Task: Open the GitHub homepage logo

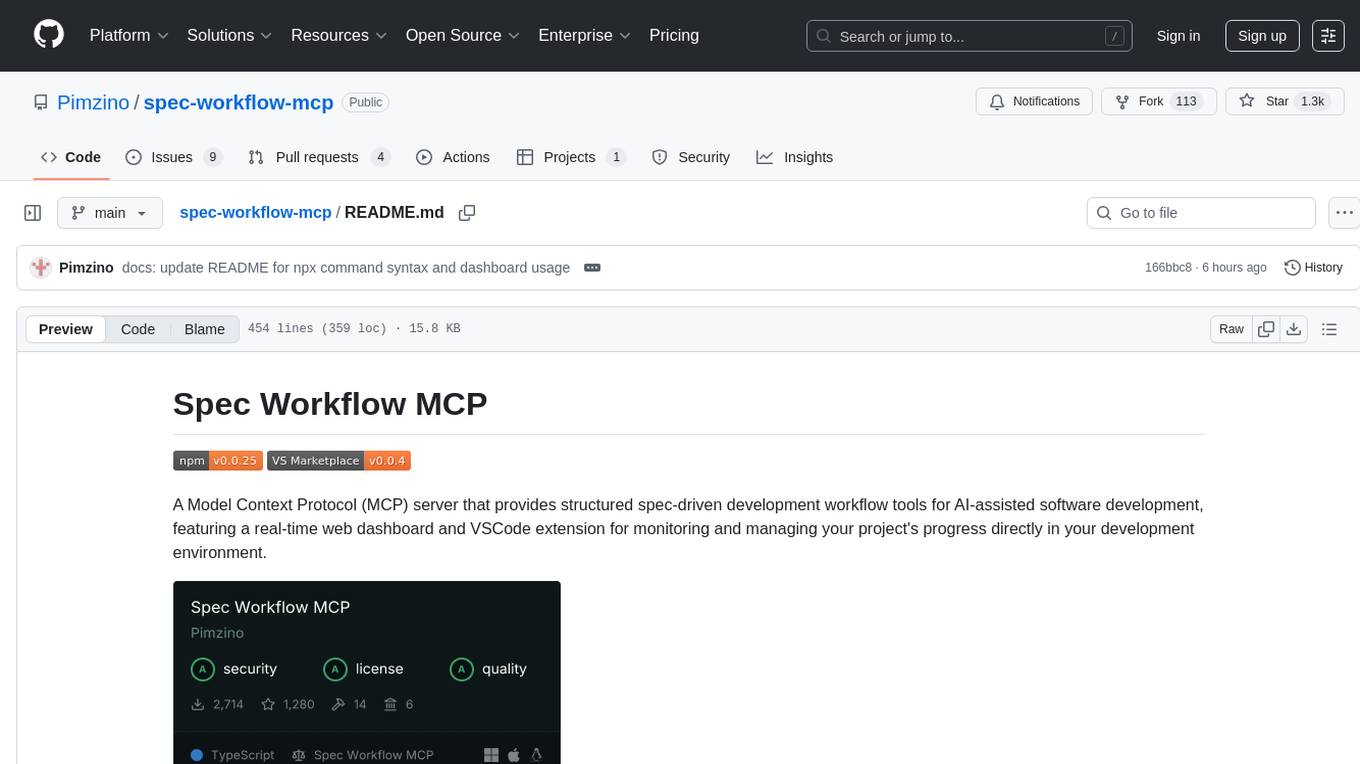Action: click(x=49, y=35)
